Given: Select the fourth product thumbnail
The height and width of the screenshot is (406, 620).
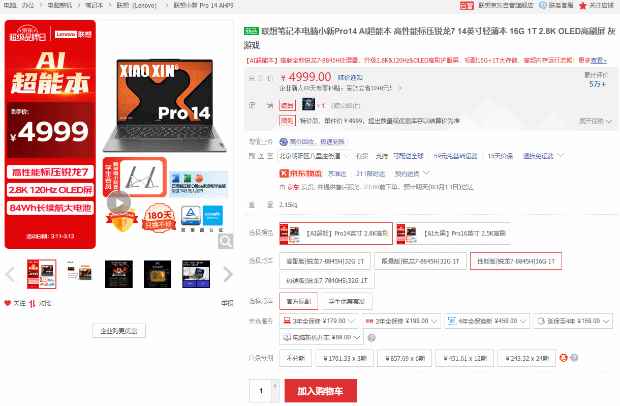Looking at the screenshot, I should 157,274.
